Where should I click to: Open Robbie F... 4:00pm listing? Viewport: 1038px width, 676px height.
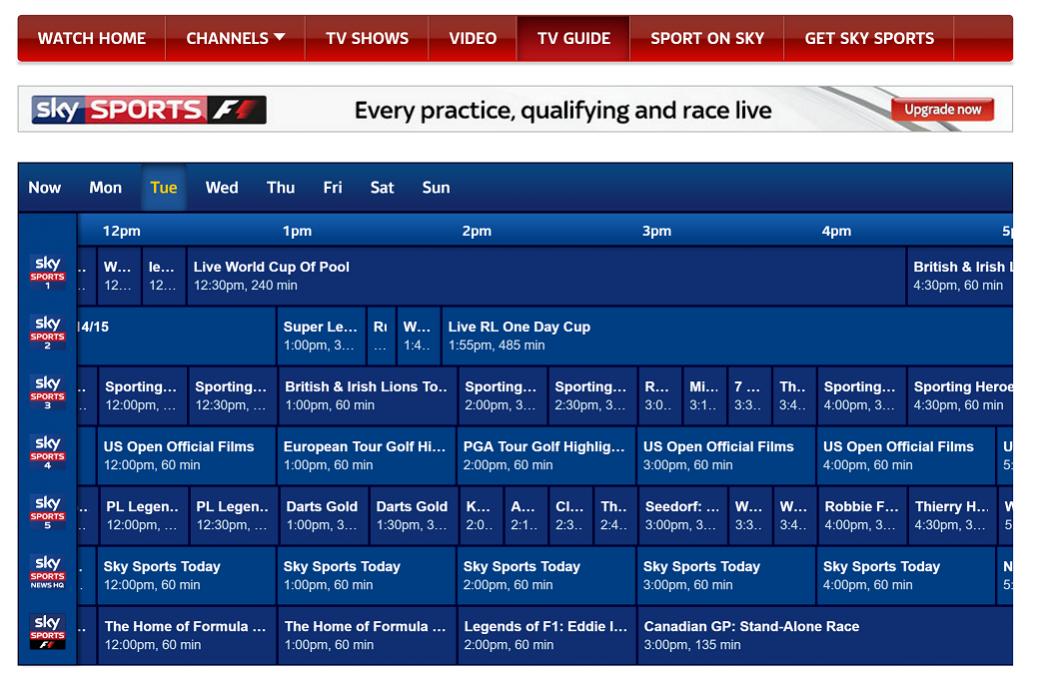tap(862, 516)
